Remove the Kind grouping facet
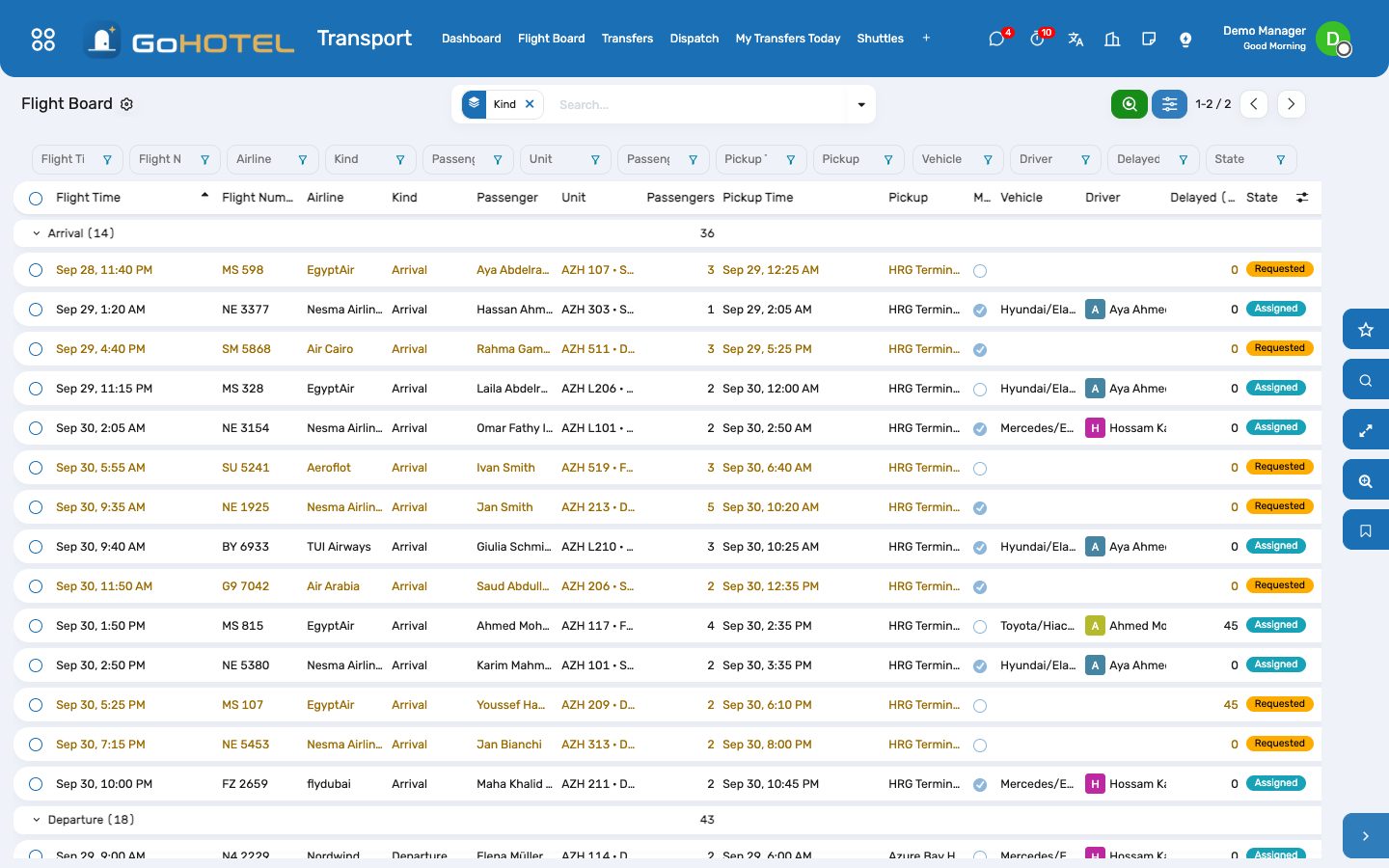The image size is (1389, 868). [x=530, y=104]
